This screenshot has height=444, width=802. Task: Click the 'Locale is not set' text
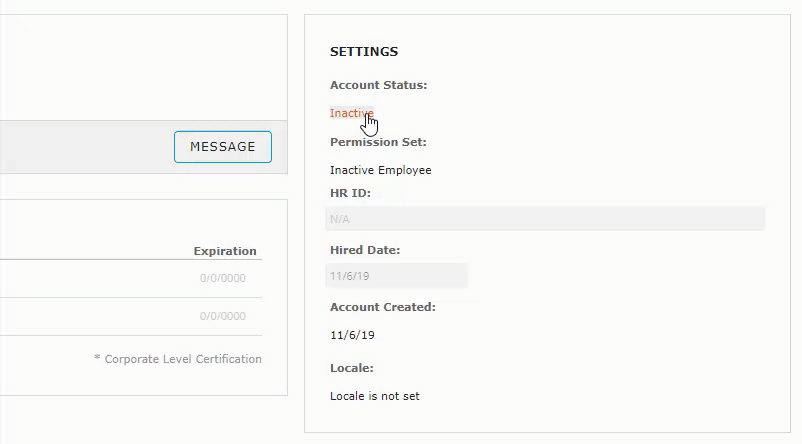[374, 396]
